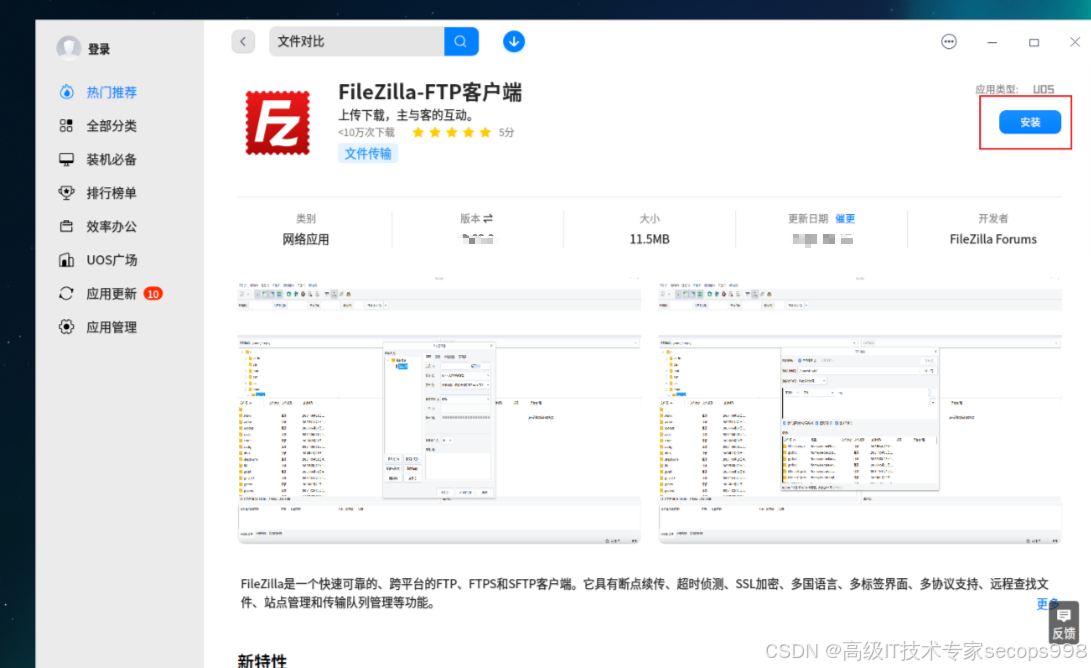This screenshot has height=668, width=1091.
Task: Focus the search field containing 文件对比
Action: click(356, 42)
